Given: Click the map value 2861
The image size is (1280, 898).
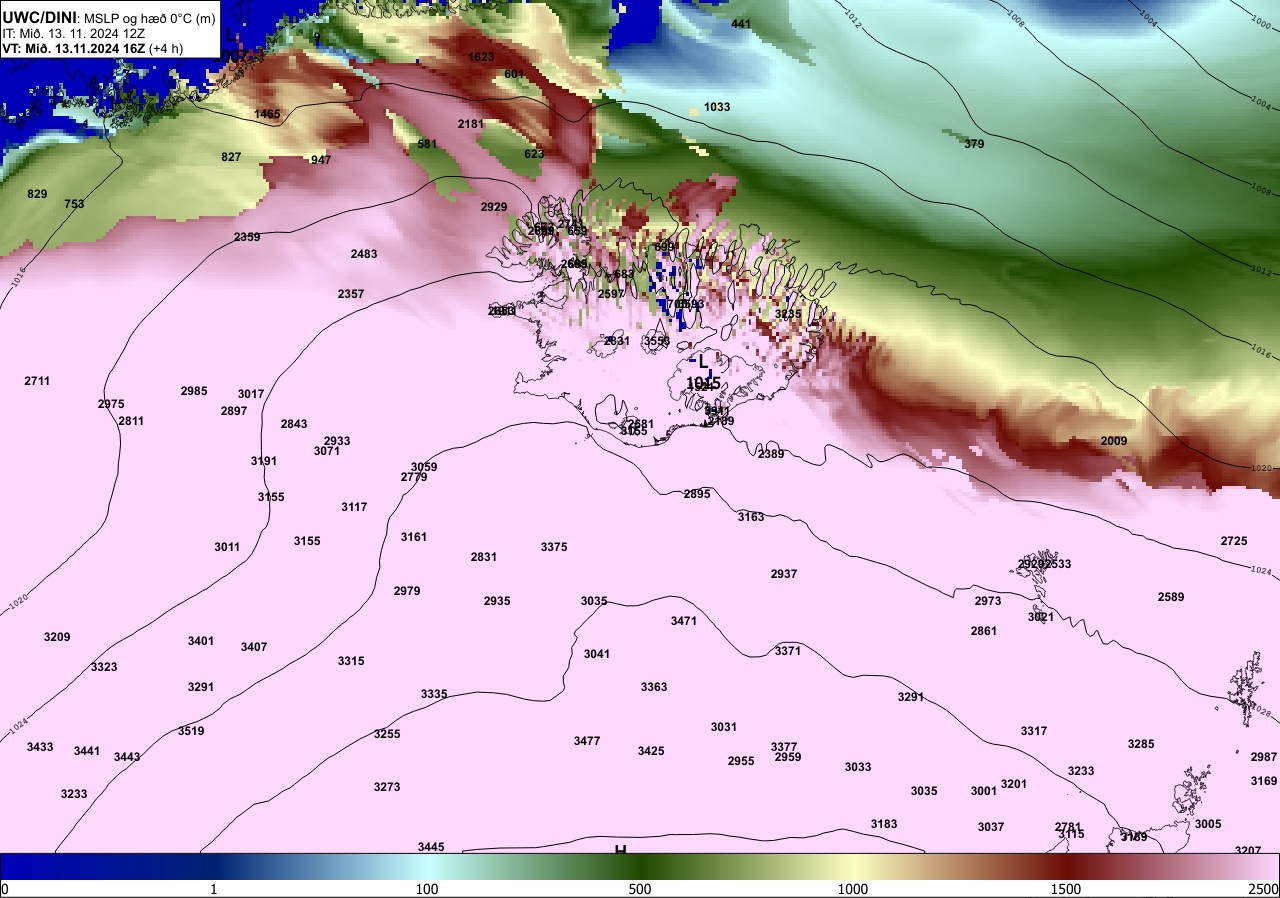Looking at the screenshot, I should click(984, 631).
